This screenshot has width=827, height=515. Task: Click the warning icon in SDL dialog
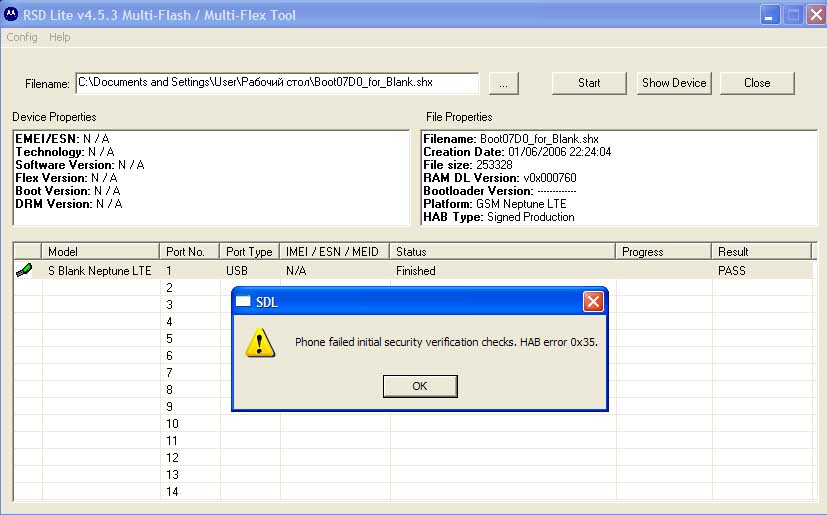click(259, 342)
